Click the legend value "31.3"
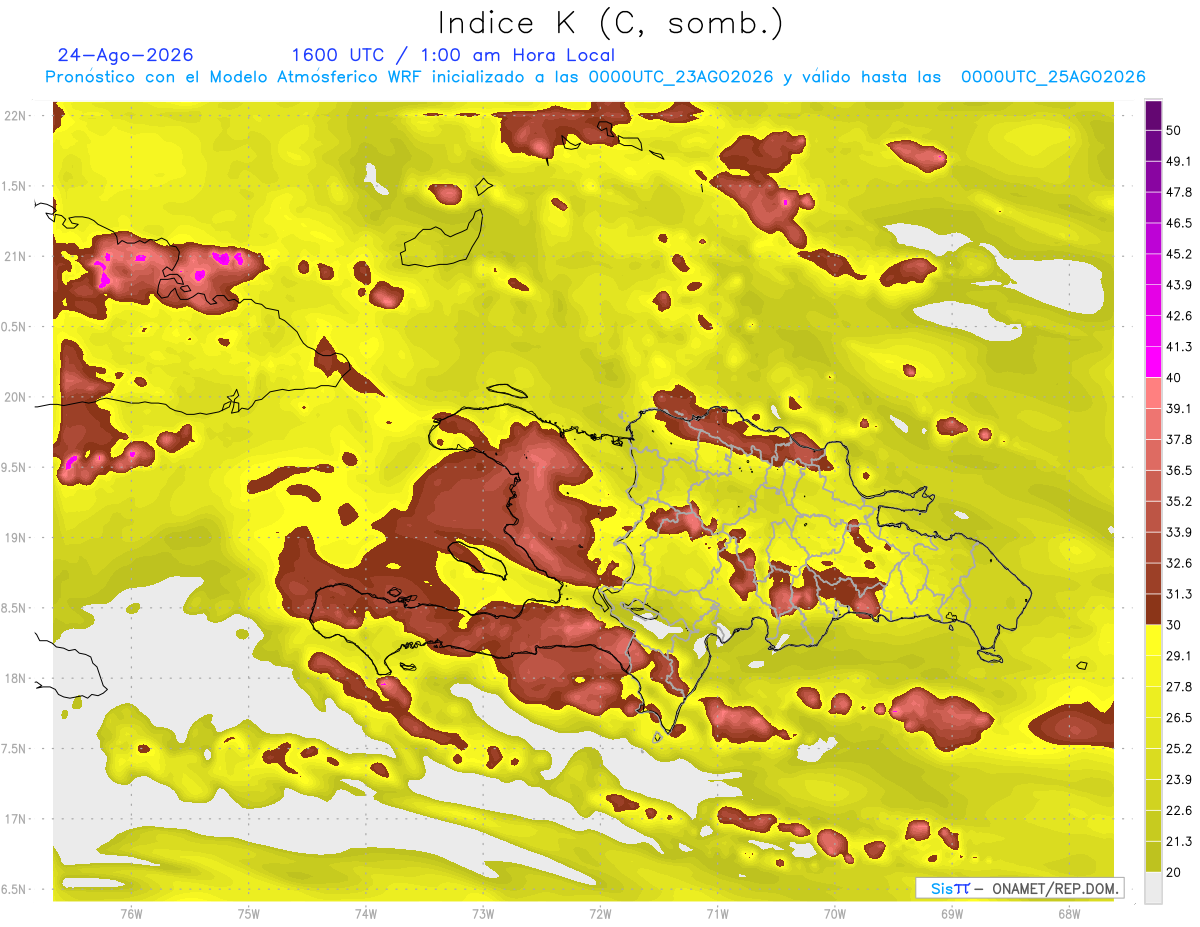This screenshot has height=927, width=1200. pyautogui.click(x=1178, y=594)
